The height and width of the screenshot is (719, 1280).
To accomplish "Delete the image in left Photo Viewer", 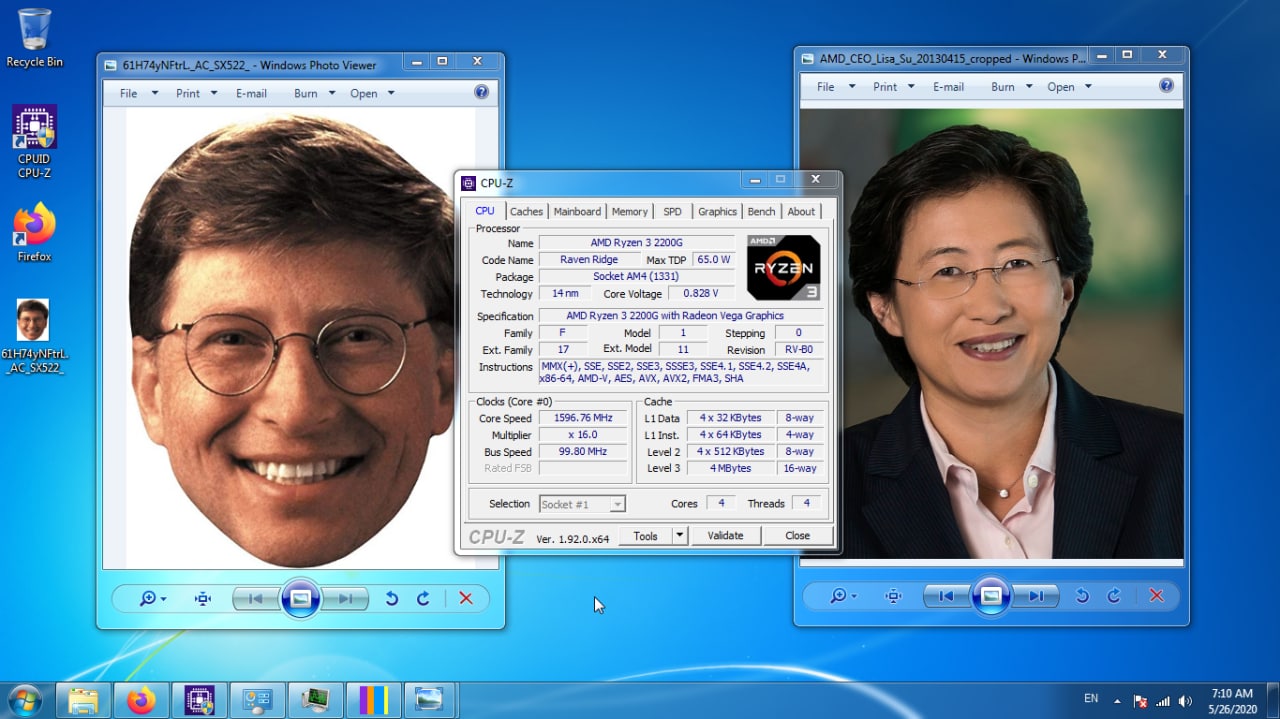I will pos(465,598).
